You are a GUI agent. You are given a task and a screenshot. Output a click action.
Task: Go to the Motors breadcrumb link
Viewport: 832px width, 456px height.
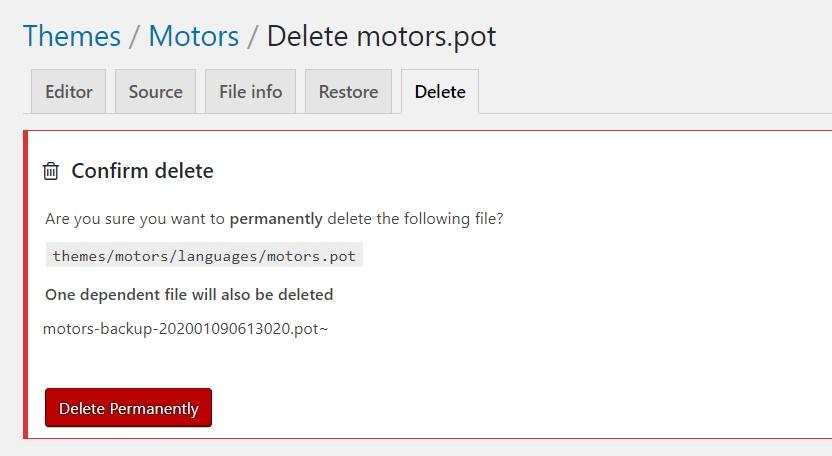(194, 37)
